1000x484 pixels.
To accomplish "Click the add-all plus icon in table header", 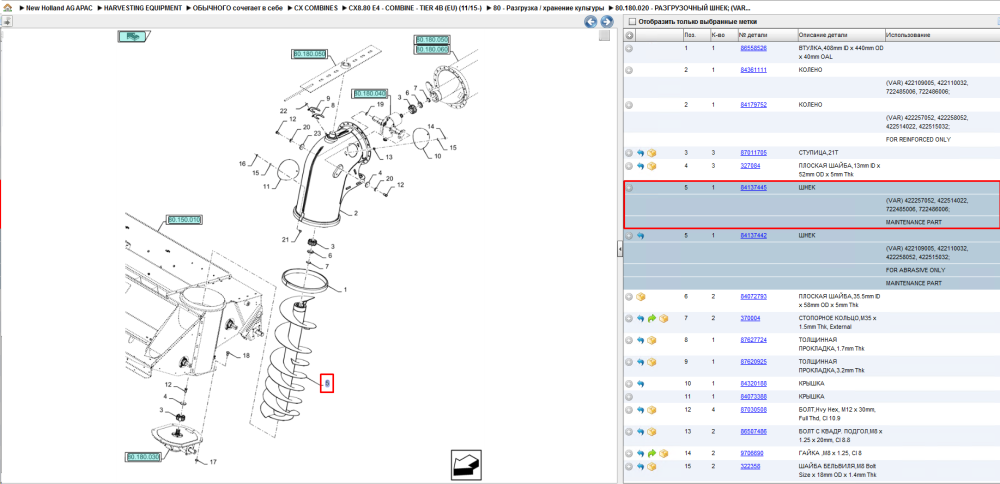I will pos(629,35).
